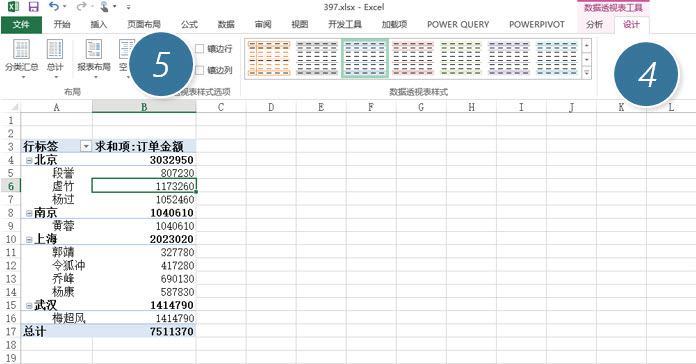Image resolution: width=696 pixels, height=364 pixels.
Task: Open the 文件 File tab
Action: pyautogui.click(x=21, y=24)
